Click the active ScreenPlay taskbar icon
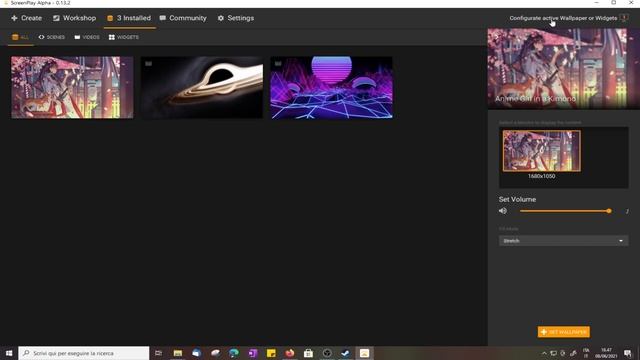The image size is (640, 360). [364, 353]
